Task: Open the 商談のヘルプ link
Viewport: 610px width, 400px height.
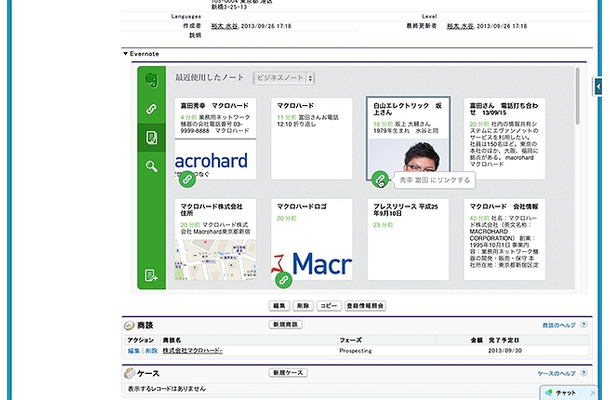Action: click(559, 325)
